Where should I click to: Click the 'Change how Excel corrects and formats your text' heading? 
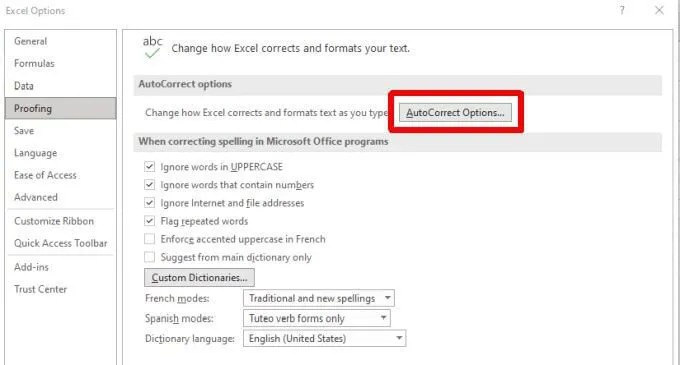click(291, 48)
